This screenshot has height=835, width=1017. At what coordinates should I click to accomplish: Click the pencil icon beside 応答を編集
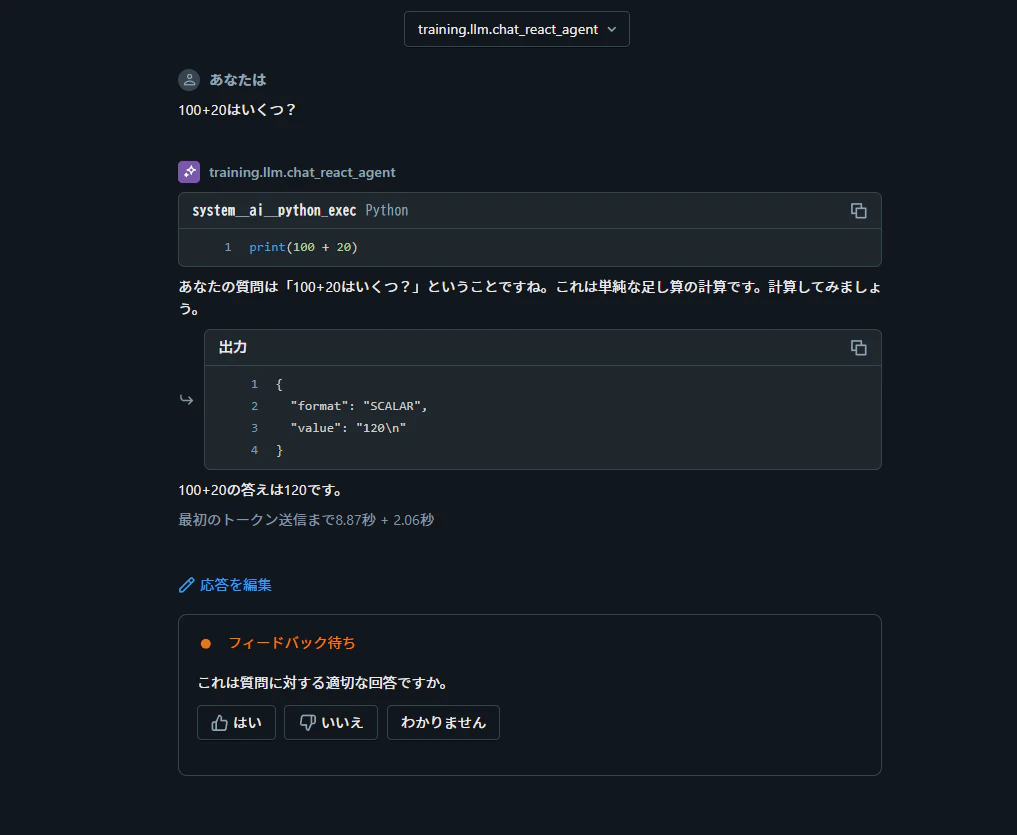(x=186, y=585)
